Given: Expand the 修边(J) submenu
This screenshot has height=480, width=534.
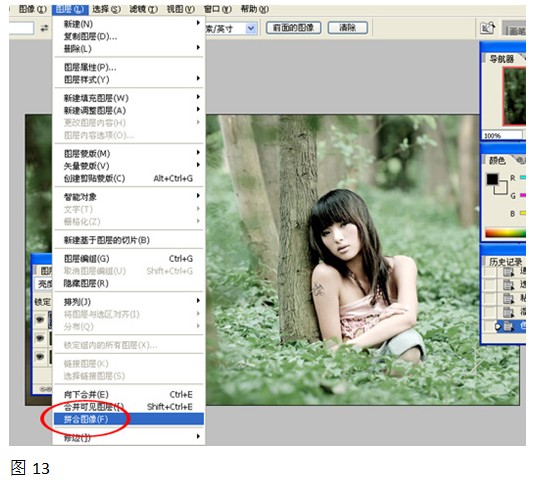Looking at the screenshot, I should point(198,436).
